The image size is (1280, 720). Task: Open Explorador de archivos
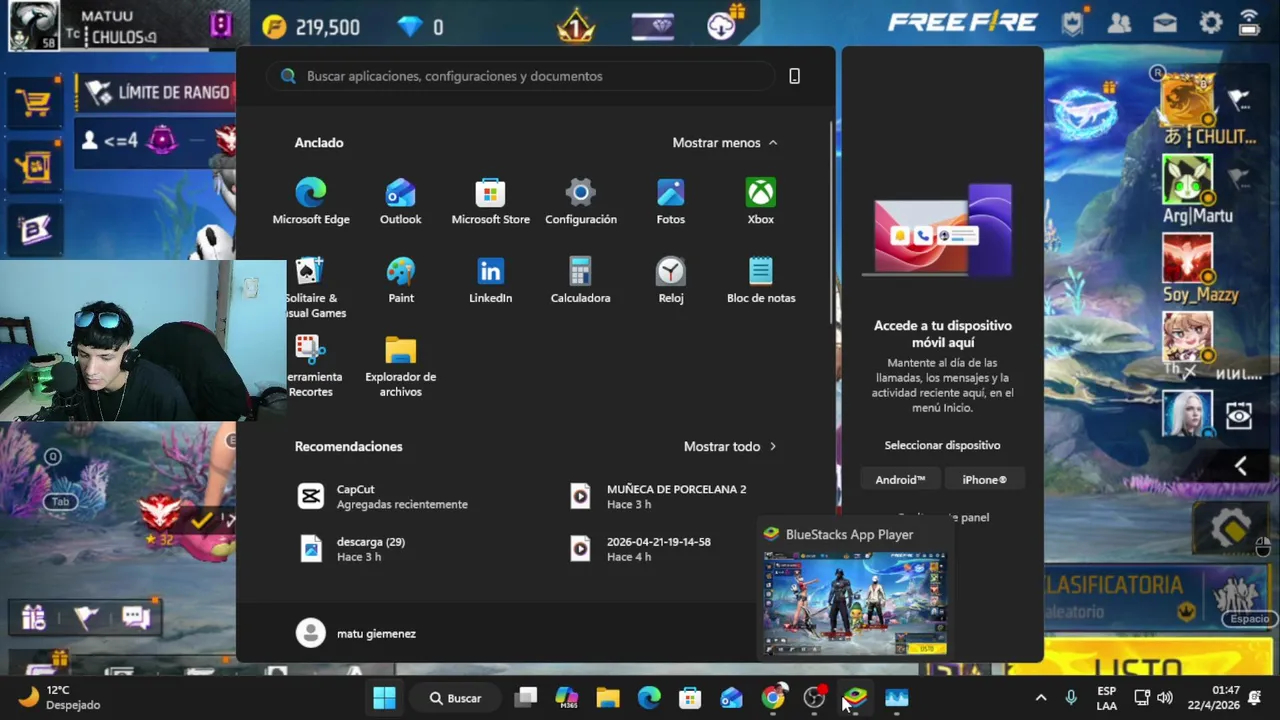[400, 367]
